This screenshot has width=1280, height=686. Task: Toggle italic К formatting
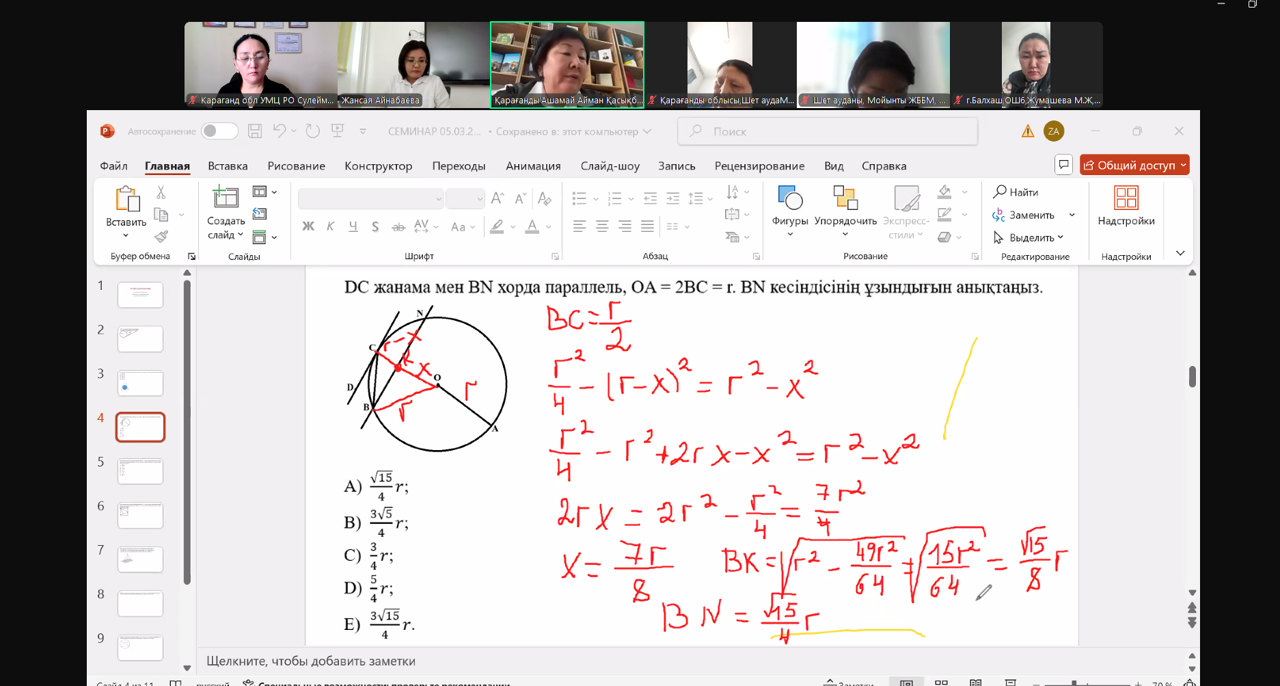point(330,227)
